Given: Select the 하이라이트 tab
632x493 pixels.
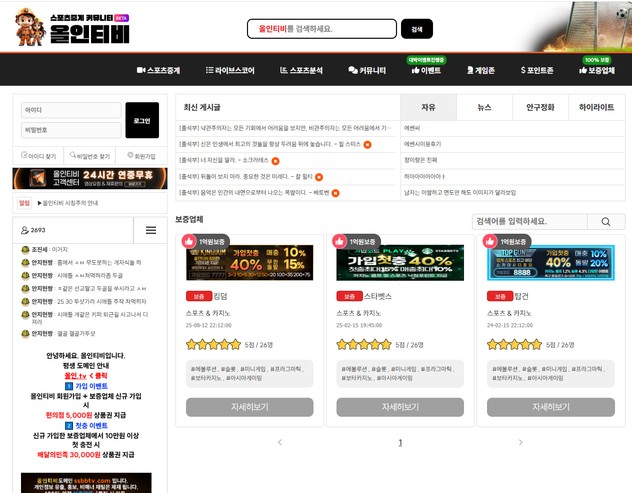Looking at the screenshot, I should tap(597, 107).
